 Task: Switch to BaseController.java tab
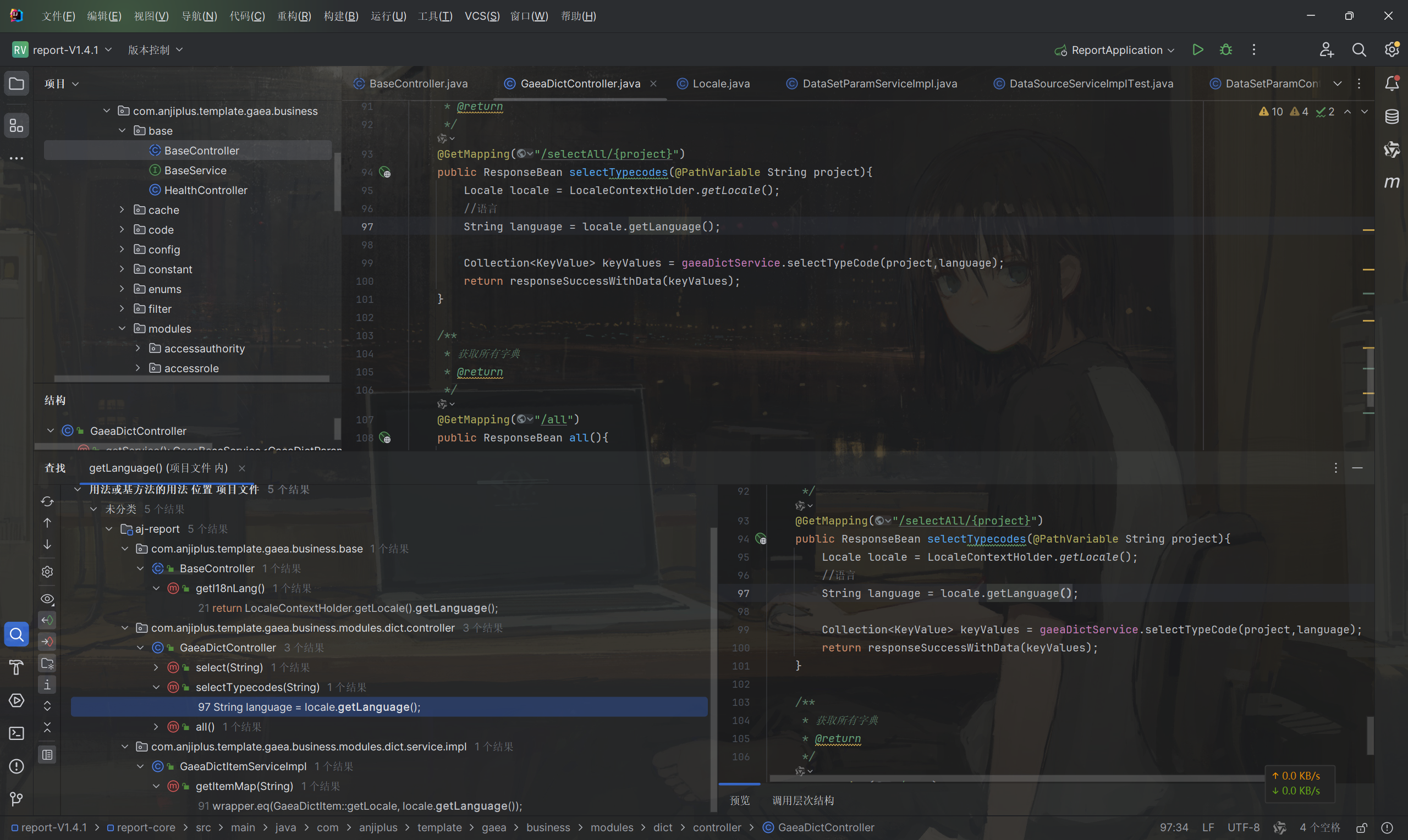tap(411, 84)
